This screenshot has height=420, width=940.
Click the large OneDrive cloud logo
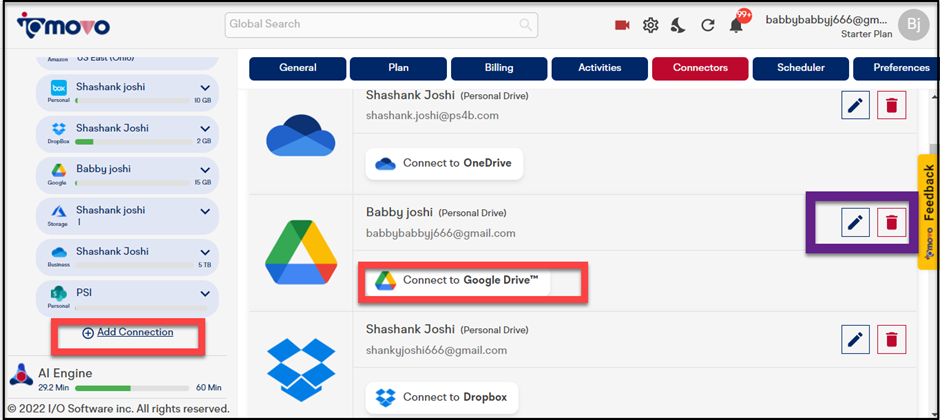point(300,136)
